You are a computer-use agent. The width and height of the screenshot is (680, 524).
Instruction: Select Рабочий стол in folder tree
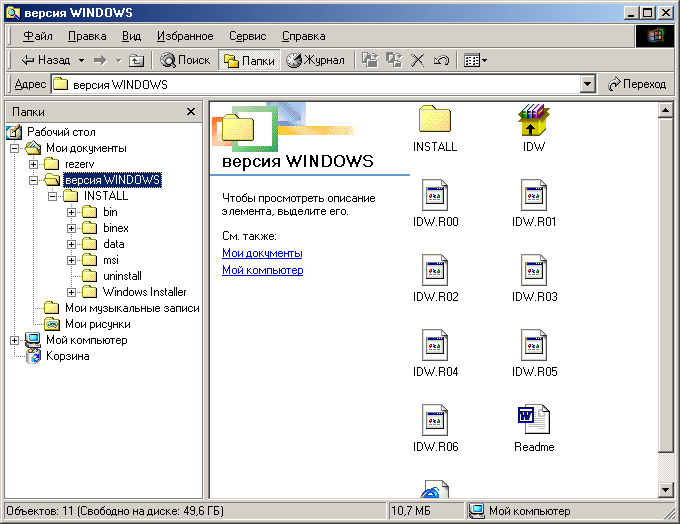[x=61, y=132]
